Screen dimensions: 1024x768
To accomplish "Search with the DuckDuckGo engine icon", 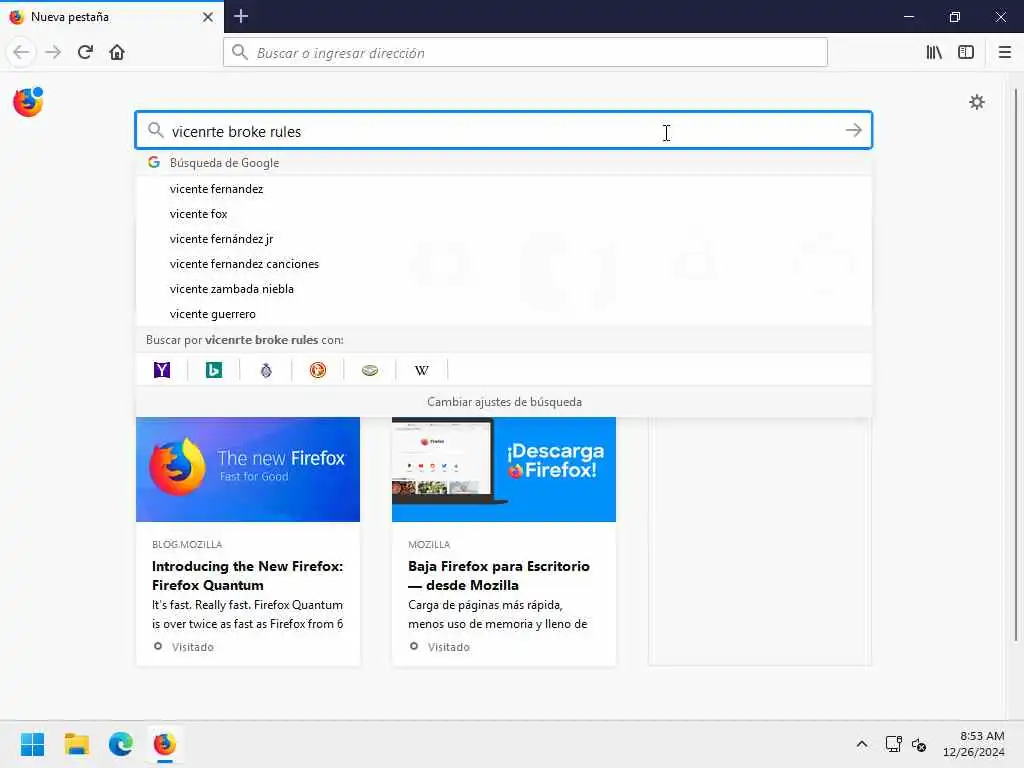I will click(317, 370).
